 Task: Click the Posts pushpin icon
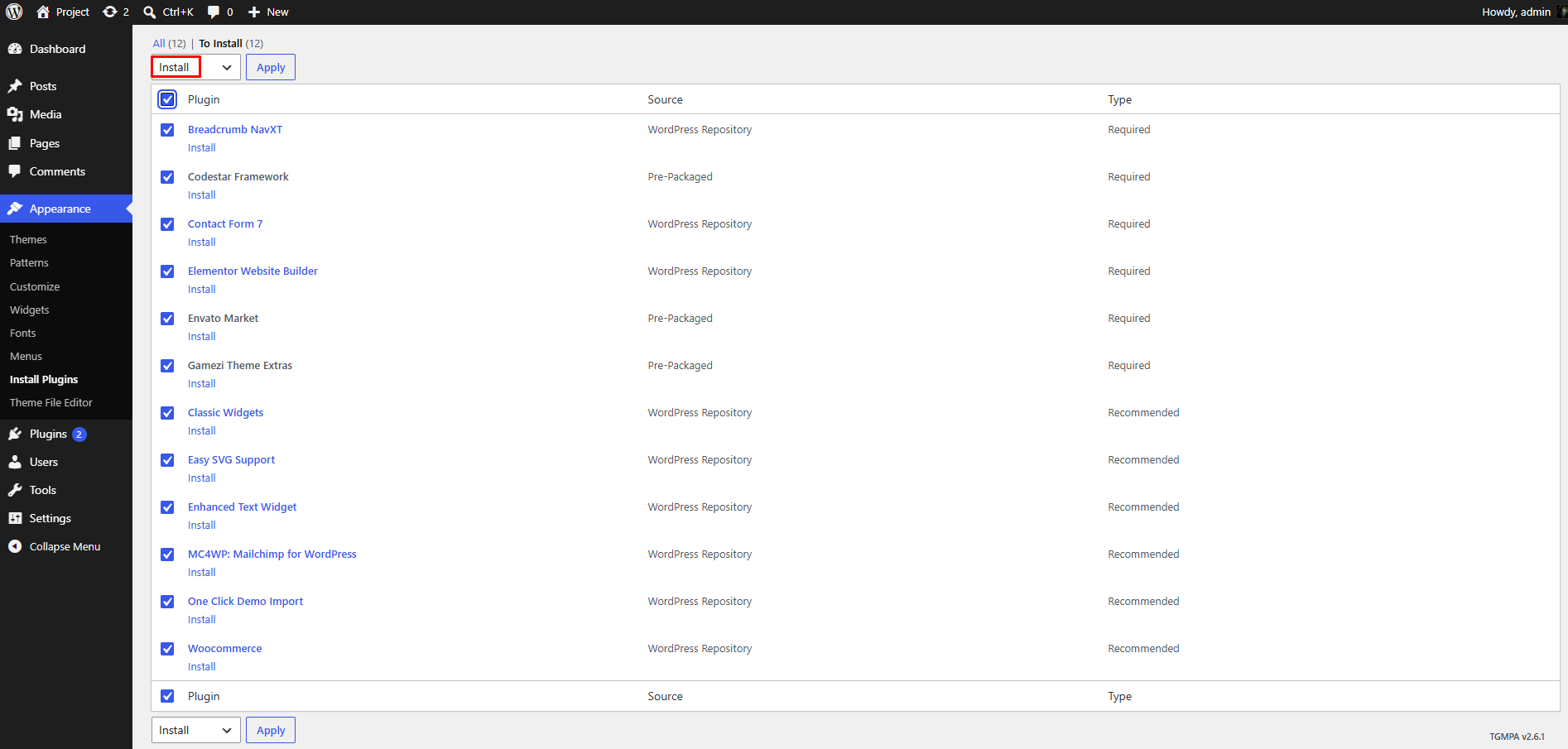[15, 86]
